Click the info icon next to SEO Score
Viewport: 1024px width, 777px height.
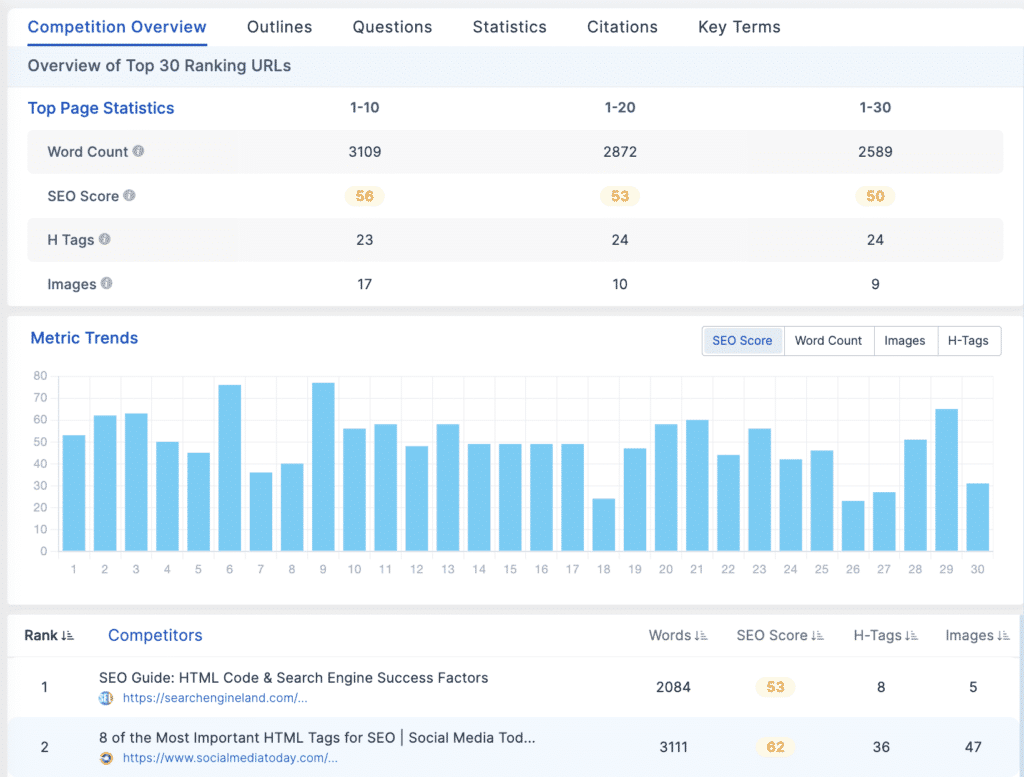click(129, 196)
